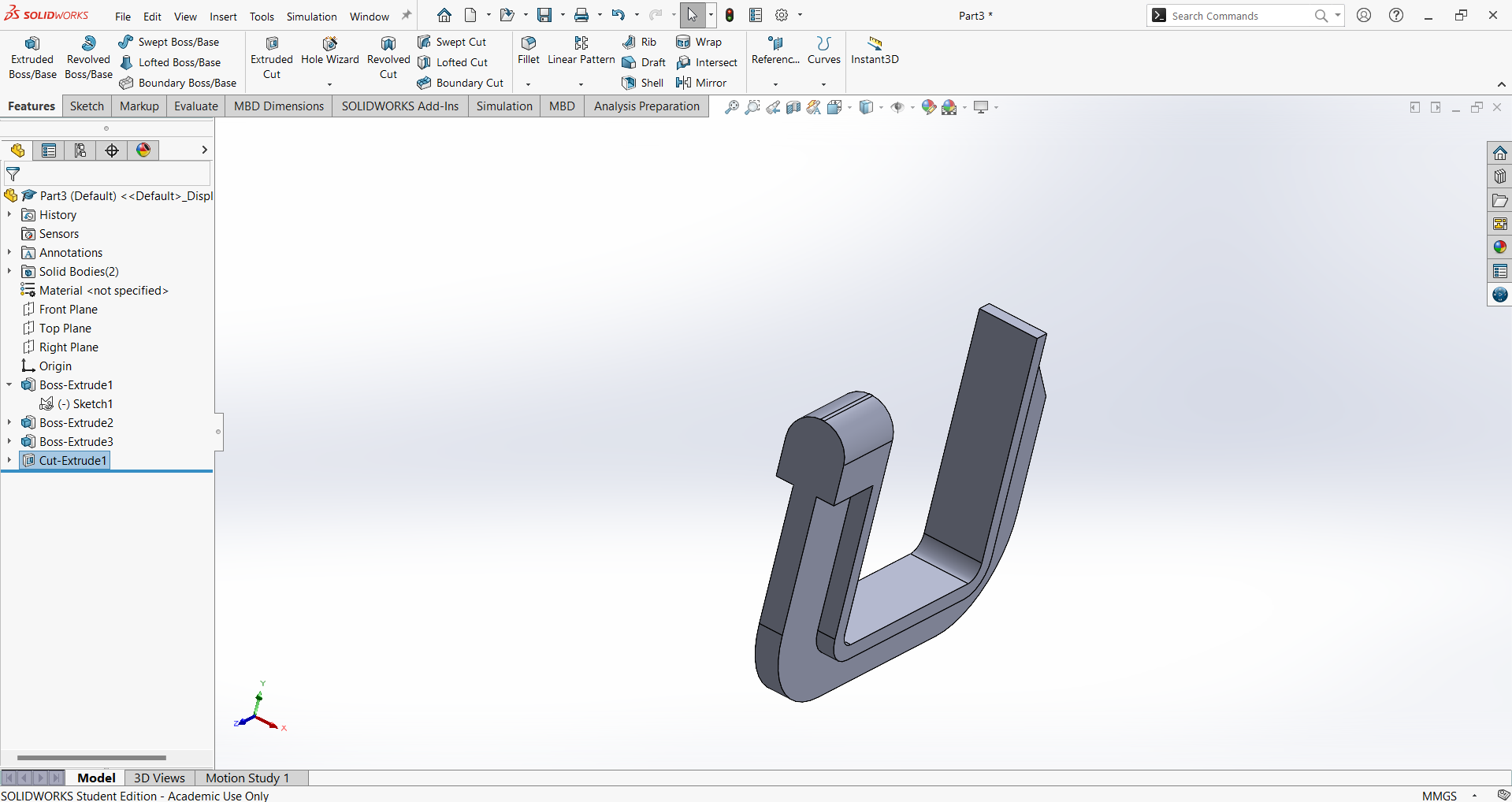
Task: Select the Extruded Boss/Base tool
Action: tap(32, 58)
